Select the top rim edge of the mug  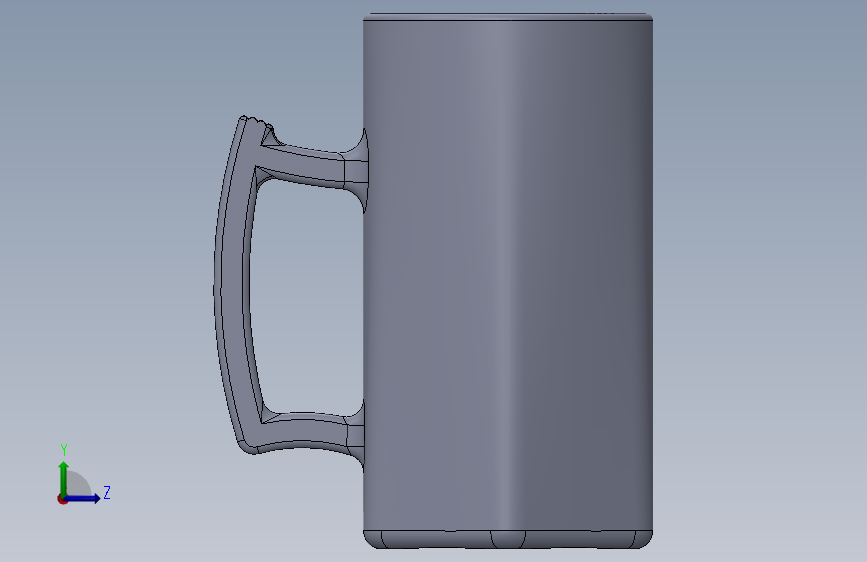pos(508,17)
